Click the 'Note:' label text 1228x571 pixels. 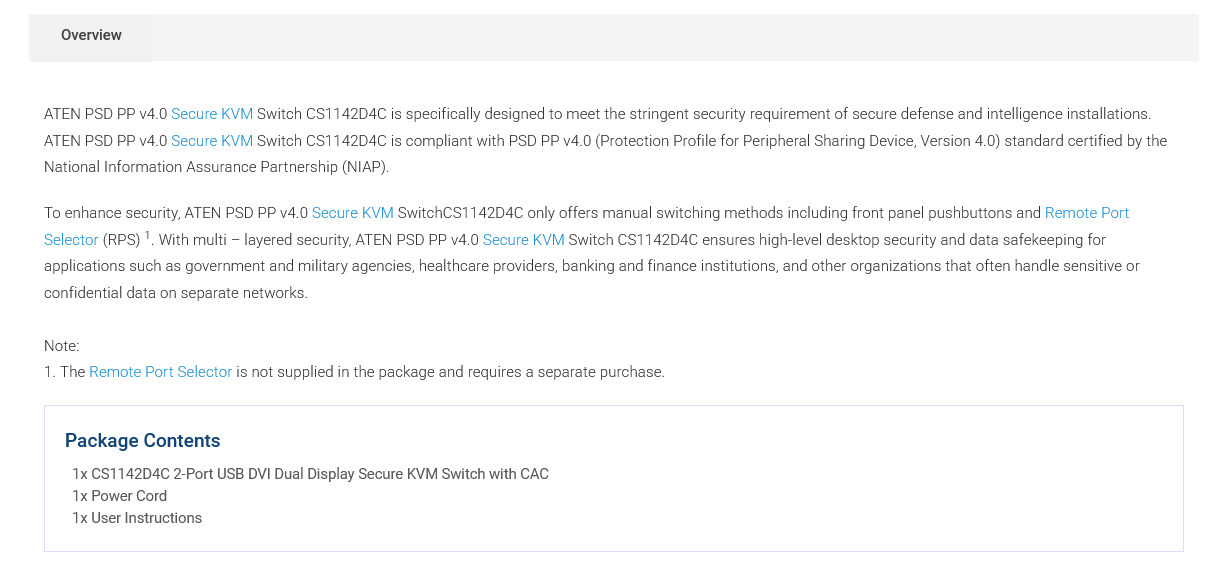click(x=62, y=346)
